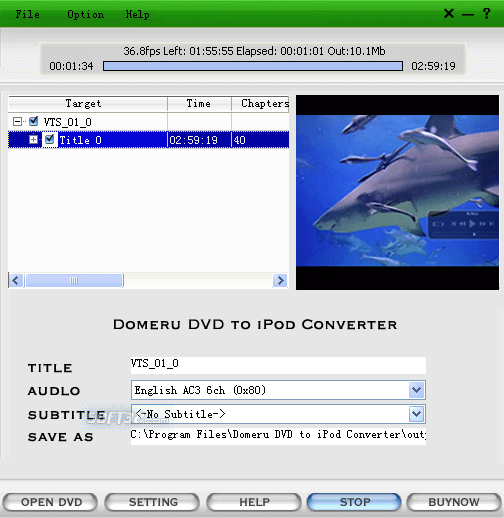Viewport: 504px width, 518px height.
Task: Open the File menu
Action: tap(27, 14)
